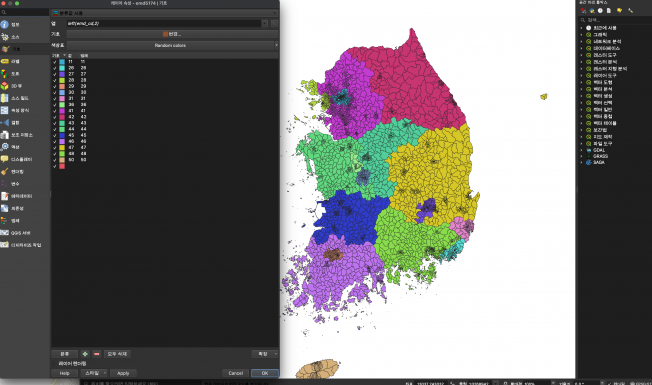
Task: Click the Cancel button
Action: click(235, 373)
